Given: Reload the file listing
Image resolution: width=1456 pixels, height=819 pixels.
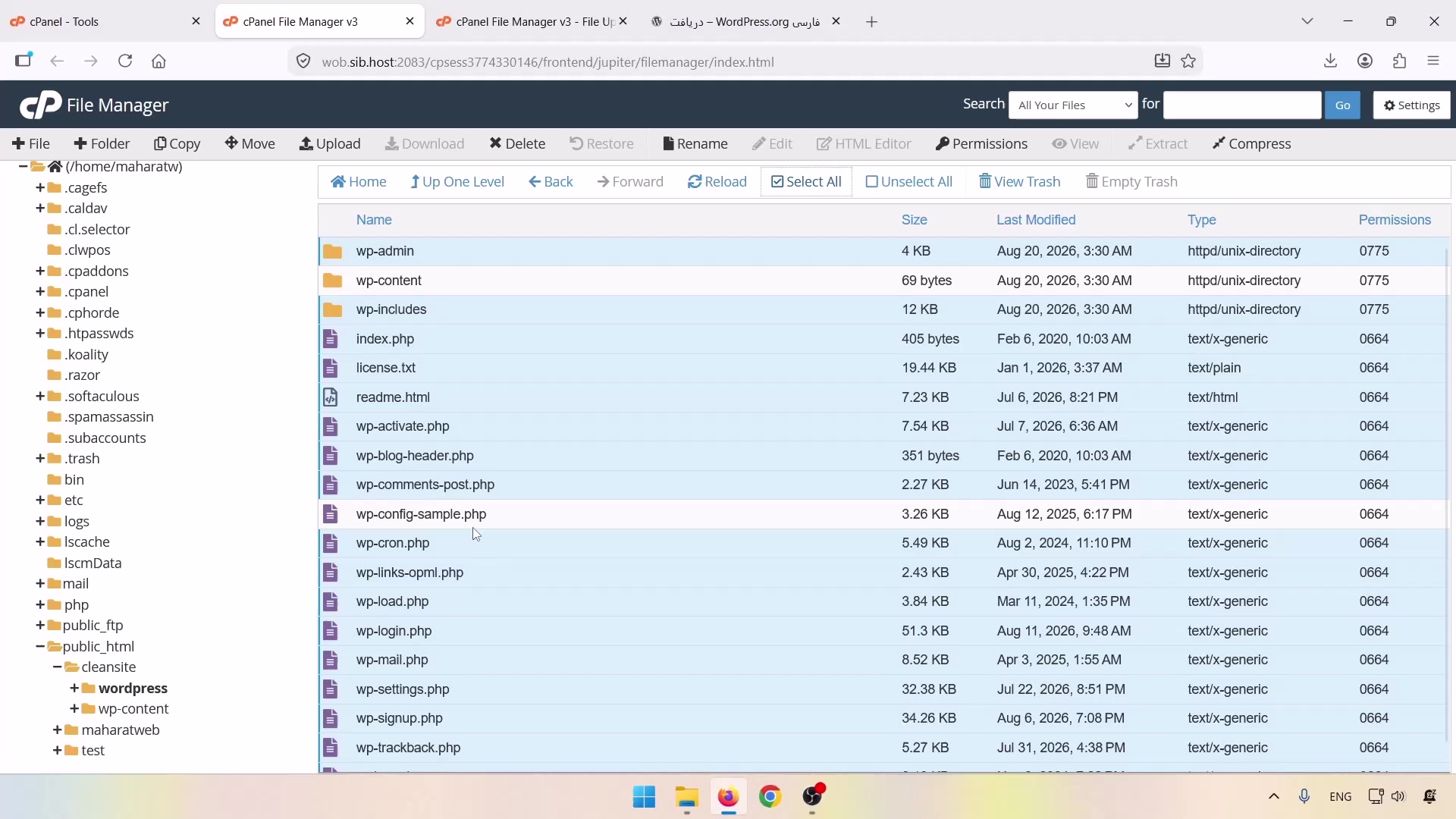Looking at the screenshot, I should pyautogui.click(x=717, y=182).
